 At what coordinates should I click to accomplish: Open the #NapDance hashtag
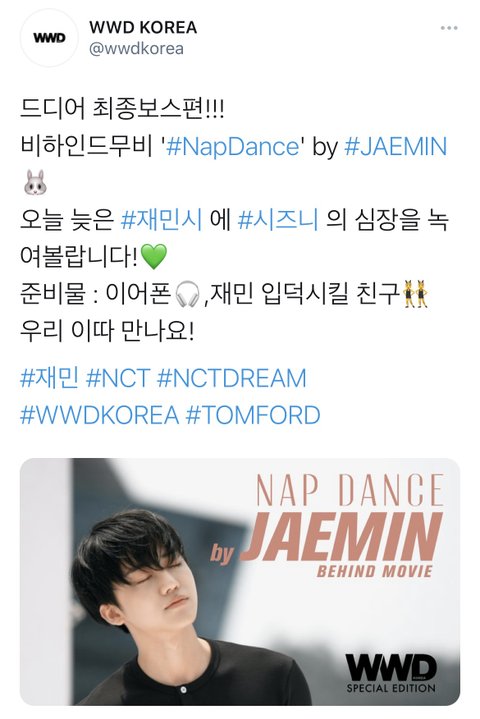pos(232,147)
